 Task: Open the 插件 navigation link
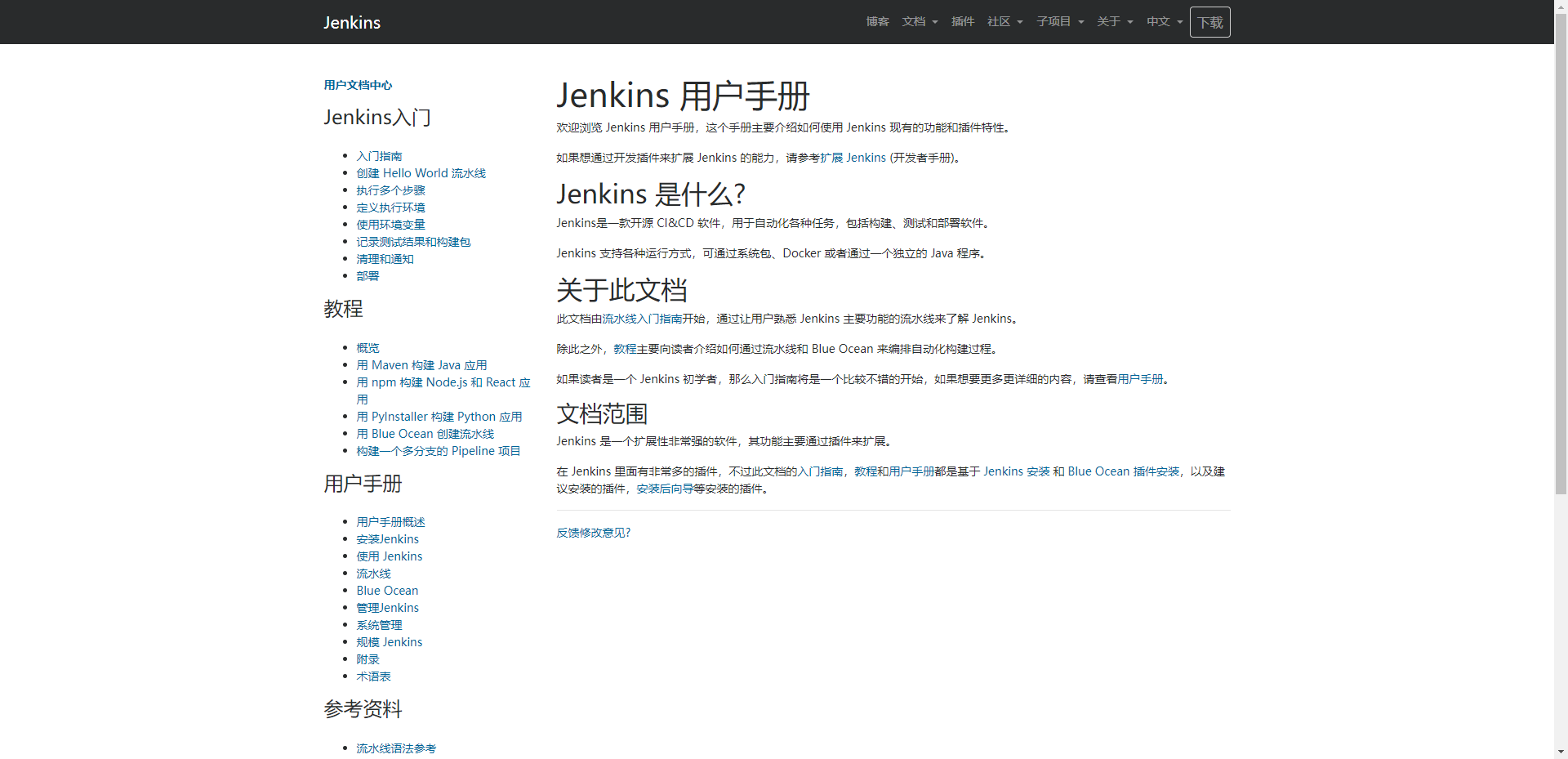tap(963, 21)
